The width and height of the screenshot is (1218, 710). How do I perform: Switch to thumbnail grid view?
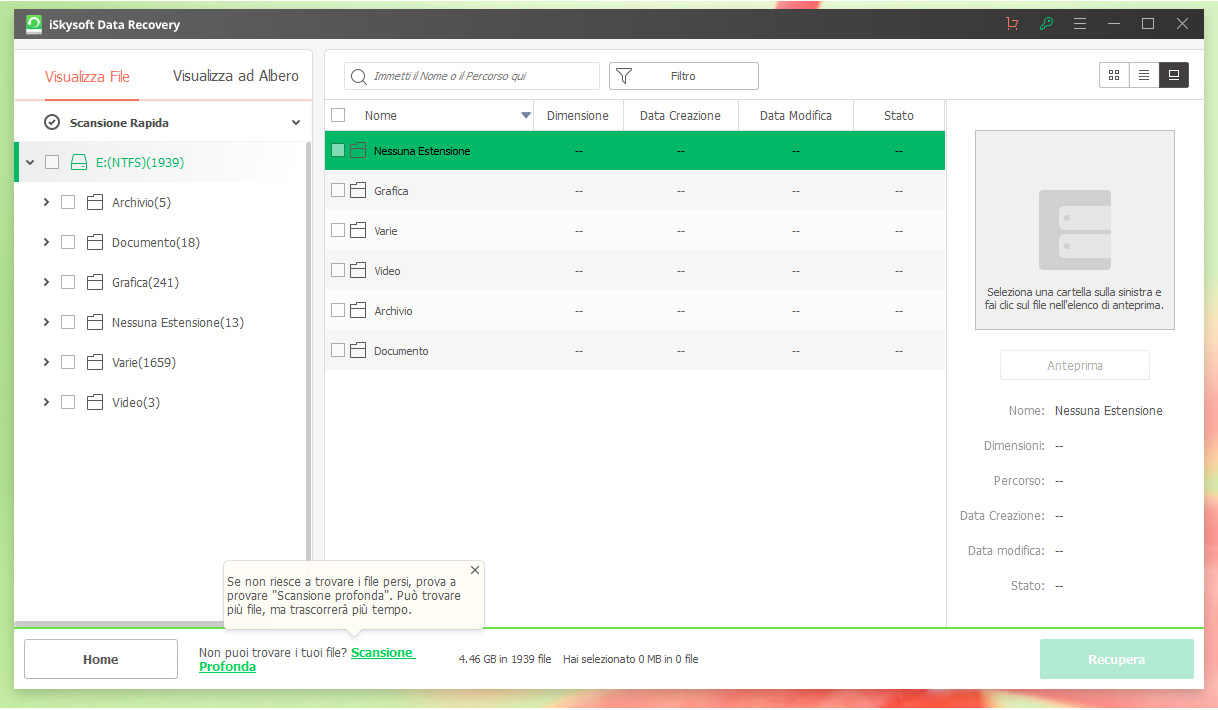pos(1114,75)
